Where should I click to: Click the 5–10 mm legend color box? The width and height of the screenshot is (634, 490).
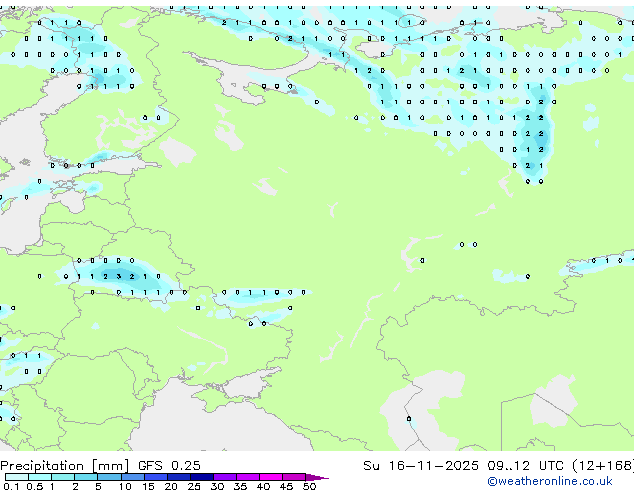pyautogui.click(x=109, y=477)
